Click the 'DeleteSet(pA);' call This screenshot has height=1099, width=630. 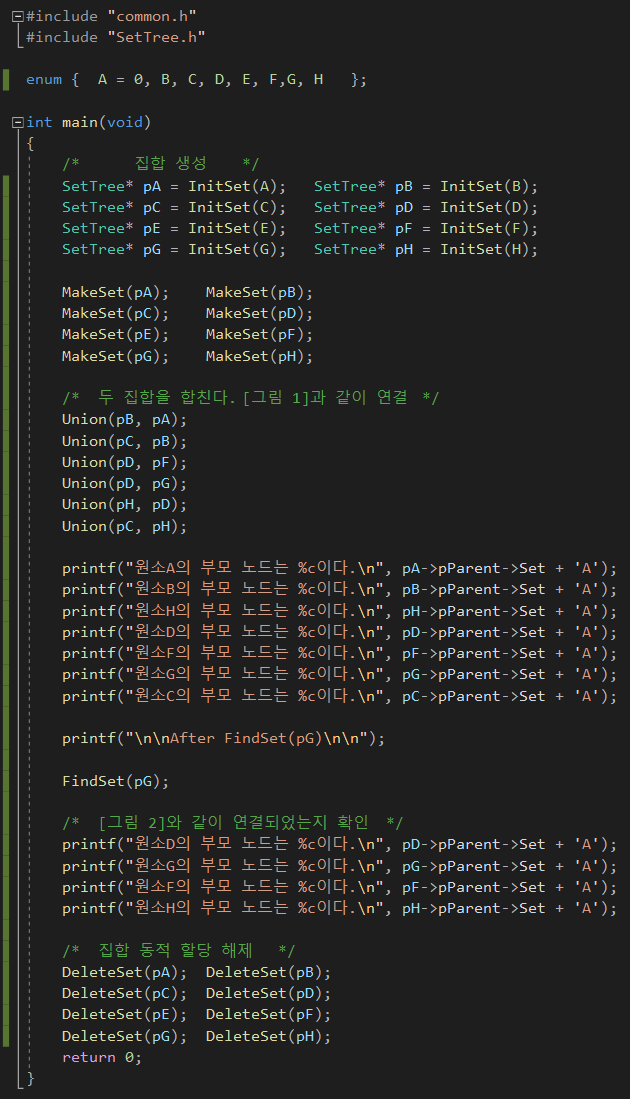(125, 973)
